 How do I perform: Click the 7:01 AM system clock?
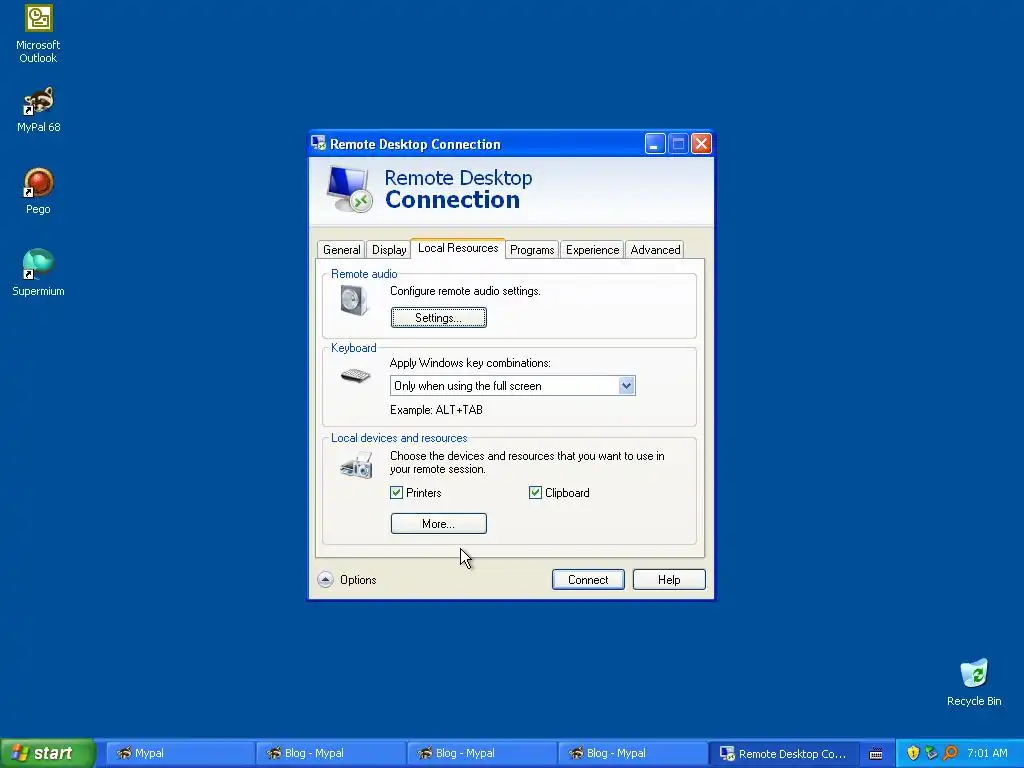click(987, 753)
